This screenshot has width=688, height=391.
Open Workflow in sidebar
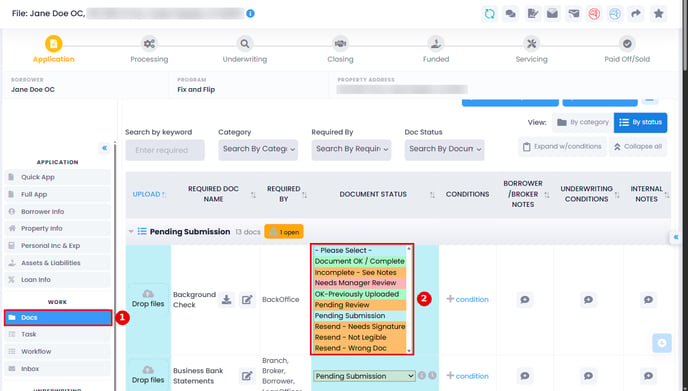(x=57, y=352)
